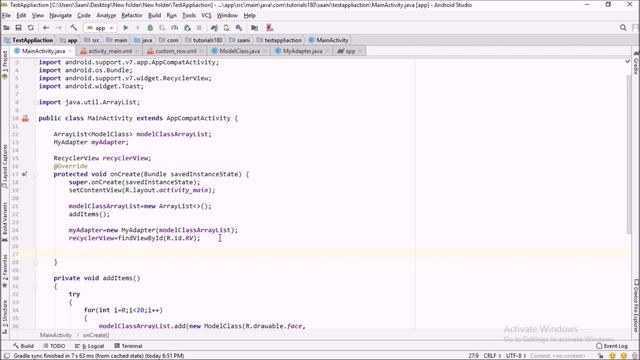Click the Profile app gauge icon
This screenshot has height=360, width=640.
175,28
